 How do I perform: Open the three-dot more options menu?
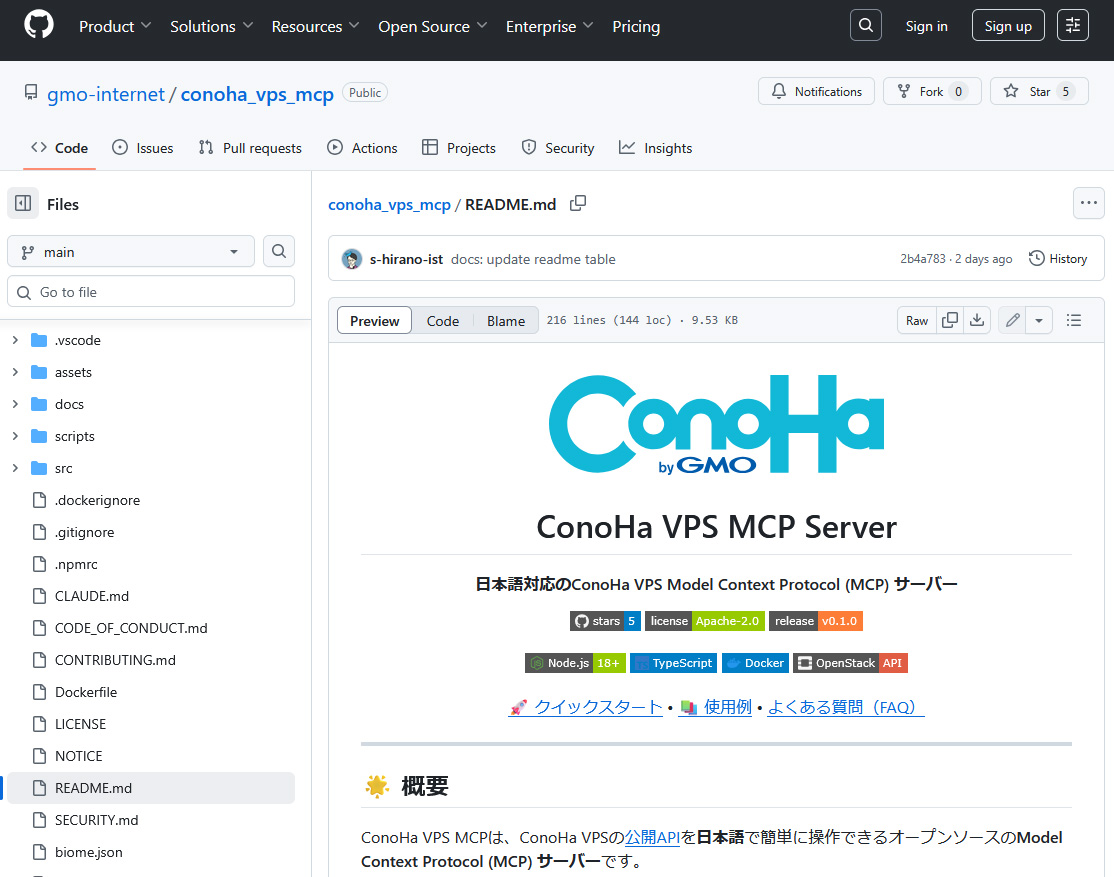tap(1088, 203)
